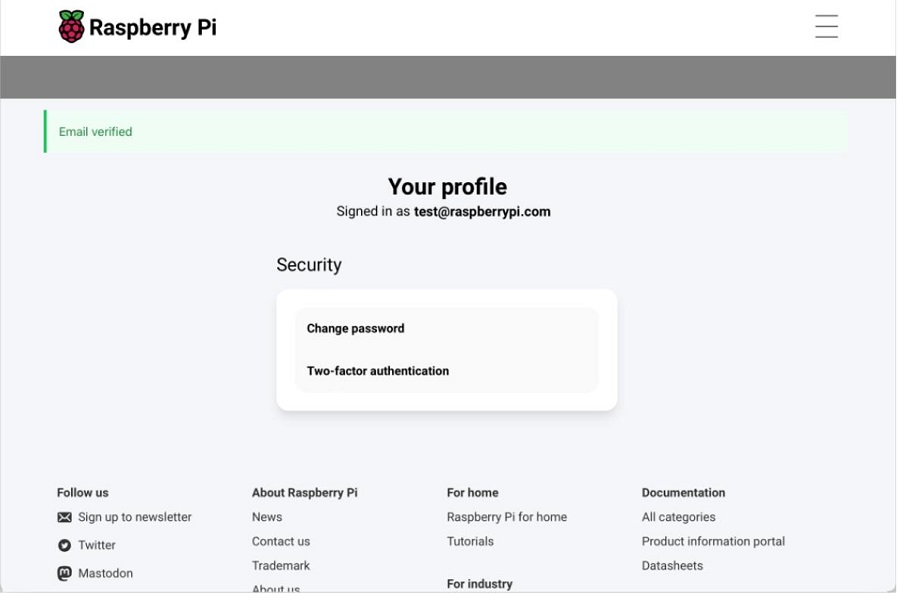Open Two-factor authentication settings
Screen dimensions: 900x607
[379, 372]
